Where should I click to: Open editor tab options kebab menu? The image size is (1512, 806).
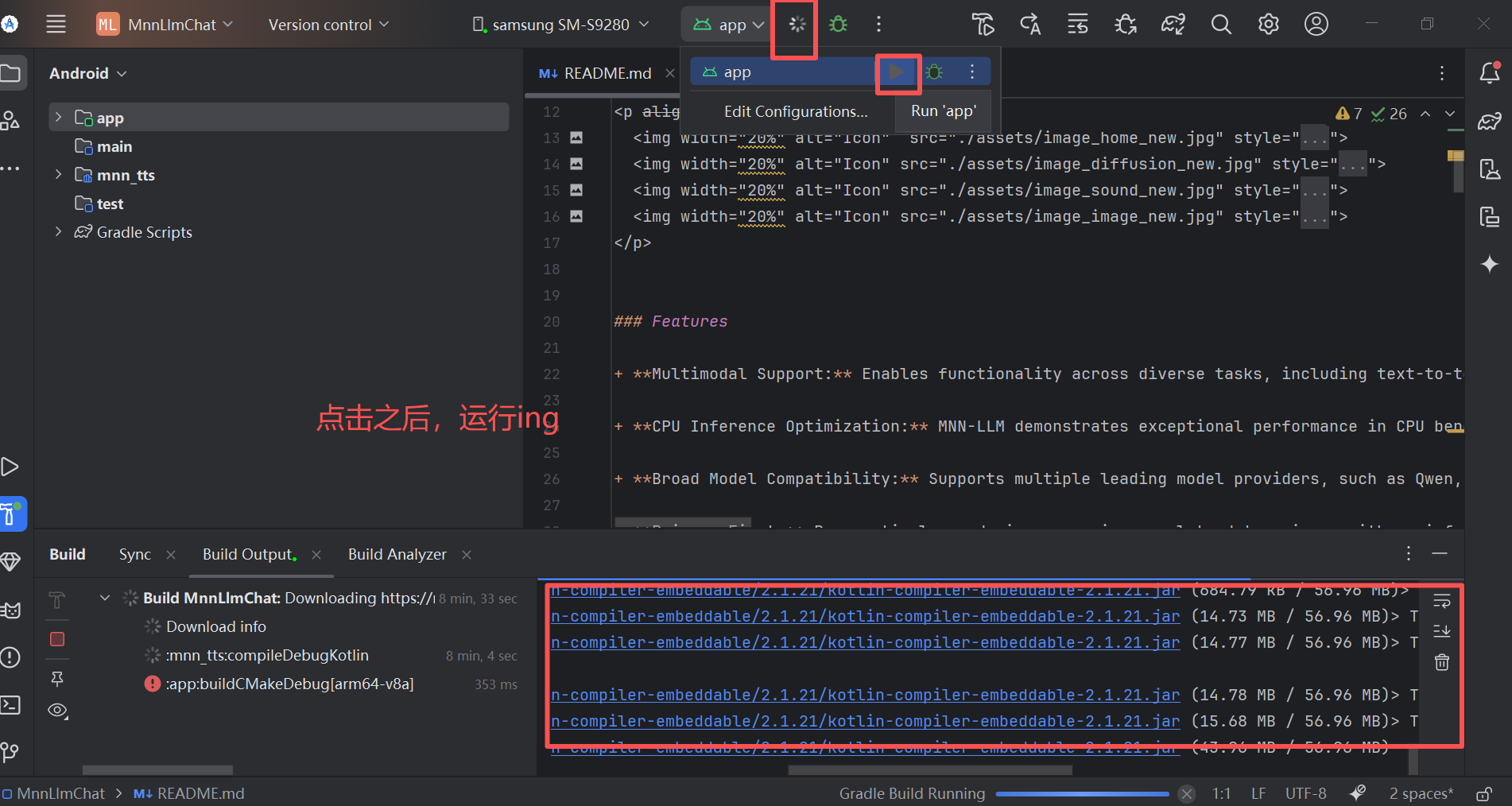coord(1442,73)
